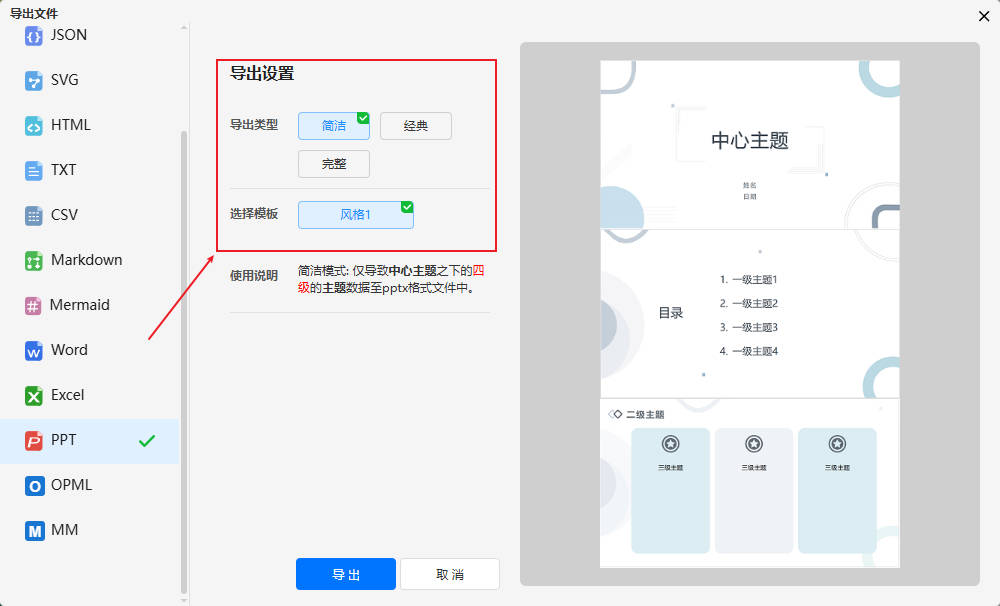Screen dimensions: 1000x606
Task: Select the TXT document icon
Action: [34, 170]
